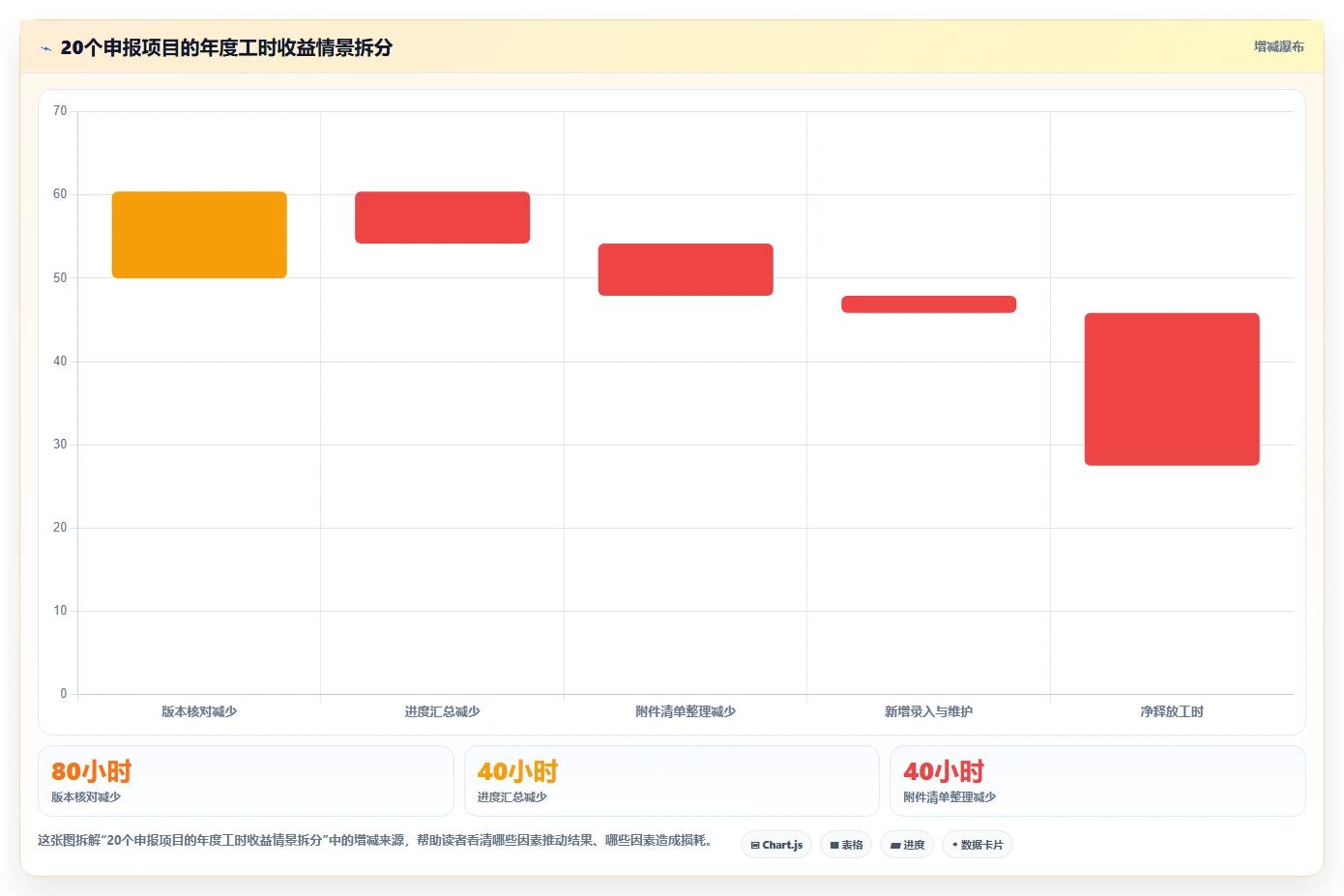Viewport: 1344px width, 896px height.
Task: Click the y-axis value 70
Action: 60,111
